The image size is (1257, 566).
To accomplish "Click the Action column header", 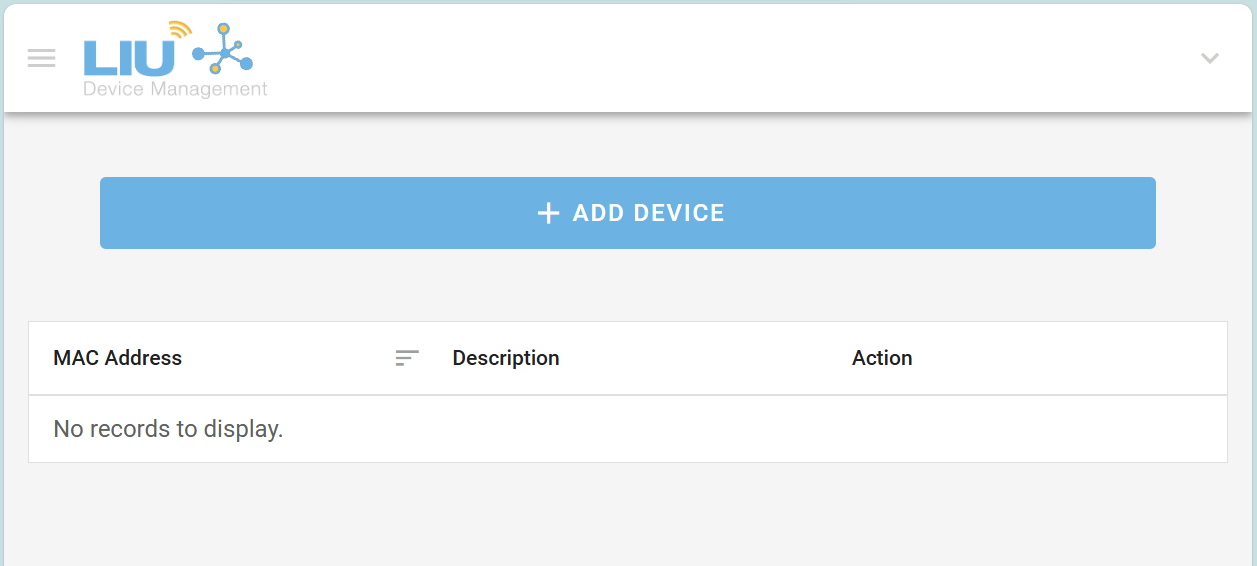I will click(x=882, y=358).
